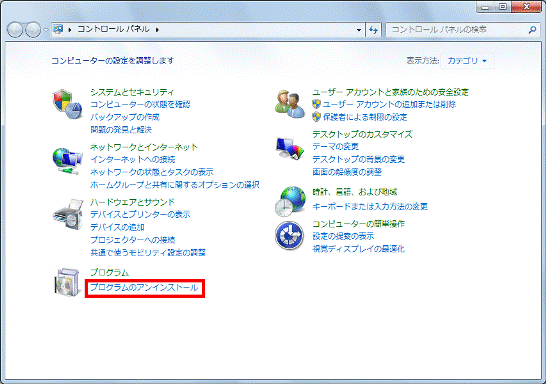This screenshot has width=546, height=384.
Task: Open the Clock, Language and Region globe icon
Action: 290,201
